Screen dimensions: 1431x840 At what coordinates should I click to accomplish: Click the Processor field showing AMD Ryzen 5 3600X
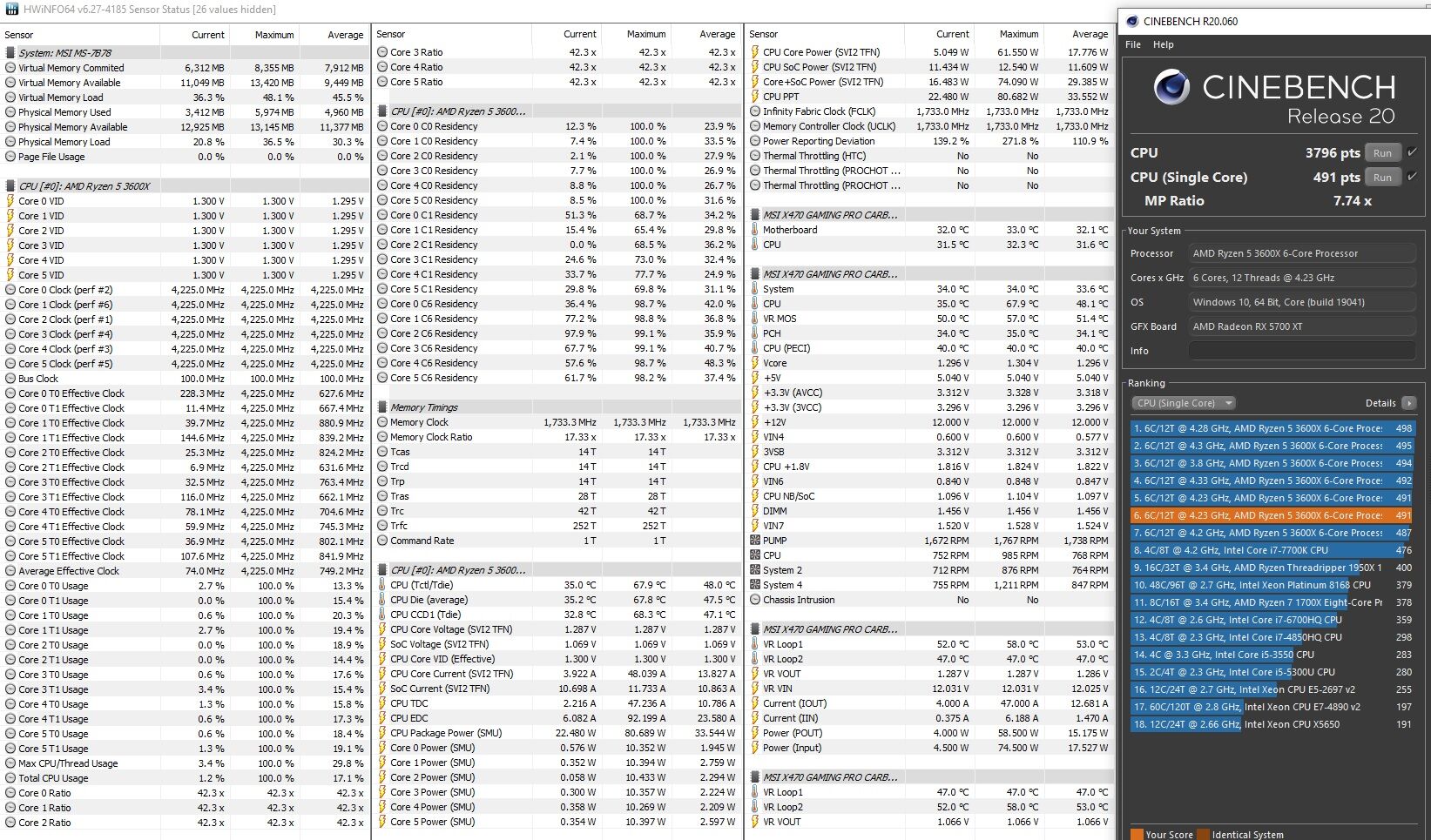click(x=1302, y=253)
